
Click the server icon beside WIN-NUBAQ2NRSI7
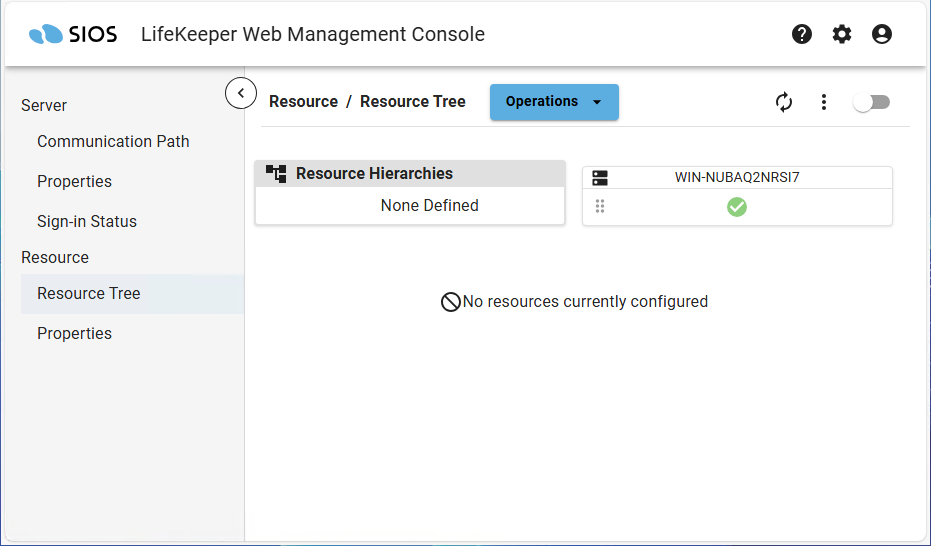[x=600, y=178]
